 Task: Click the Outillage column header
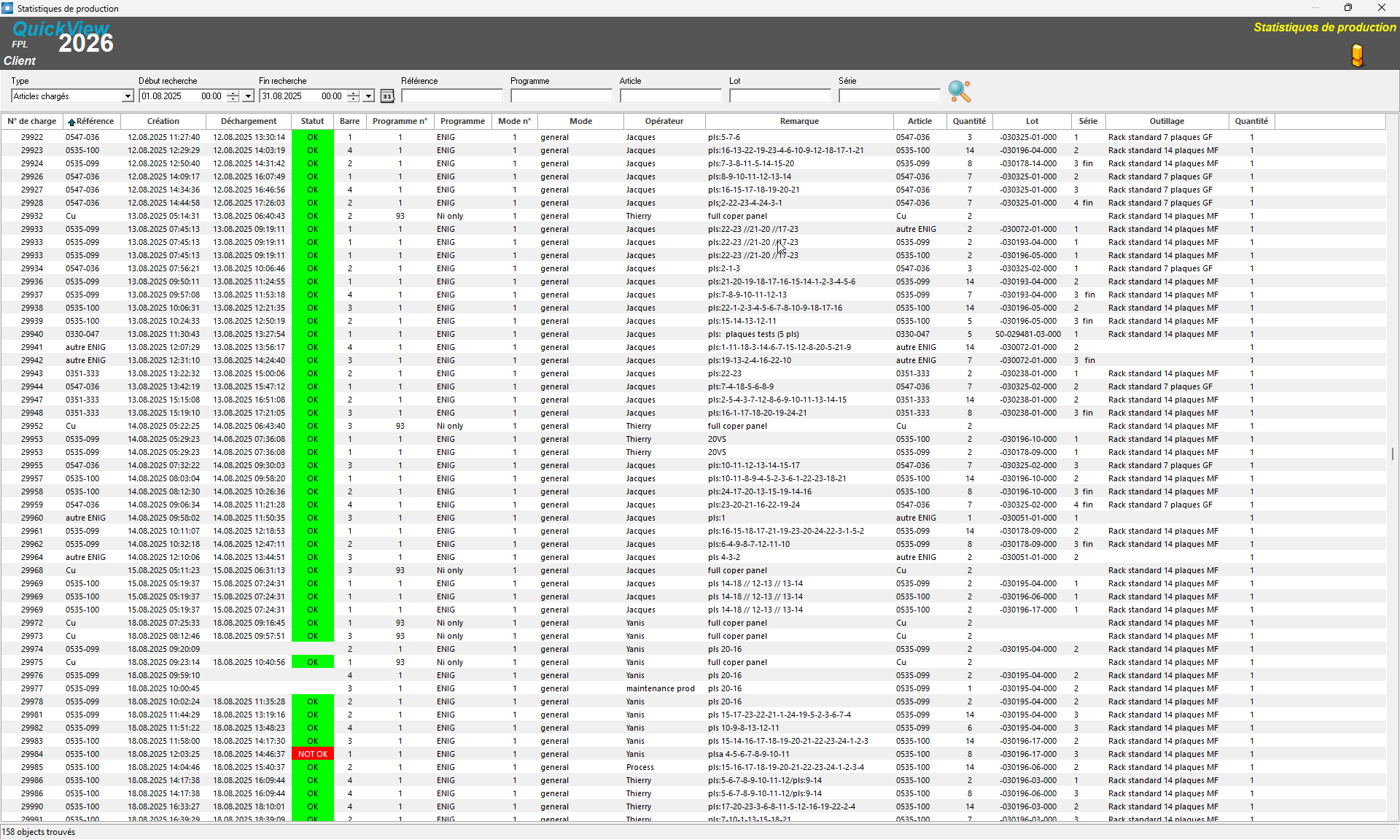coord(1167,121)
